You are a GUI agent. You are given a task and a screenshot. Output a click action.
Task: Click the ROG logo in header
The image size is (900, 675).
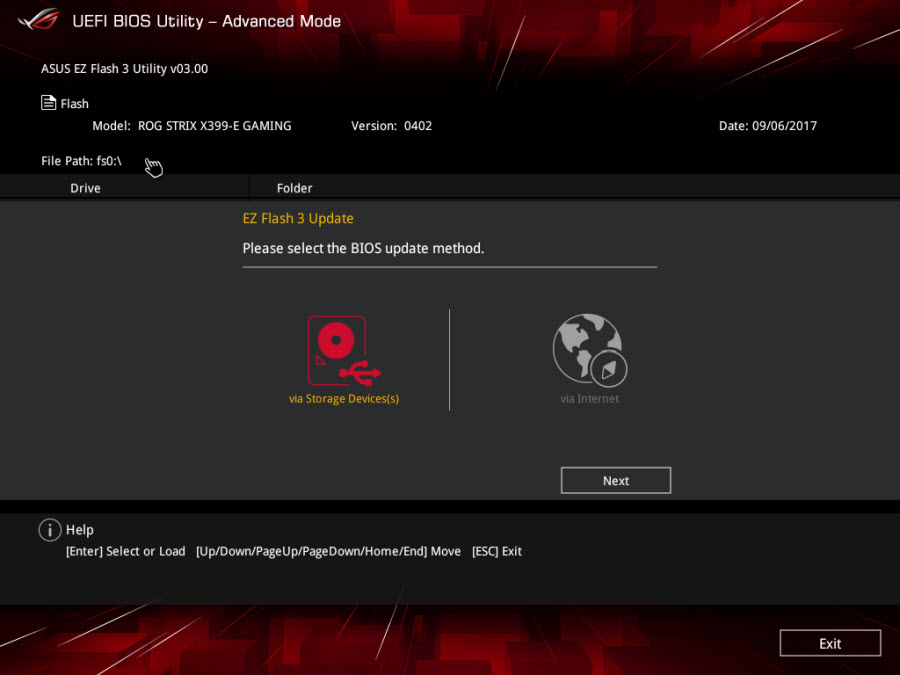[38, 20]
